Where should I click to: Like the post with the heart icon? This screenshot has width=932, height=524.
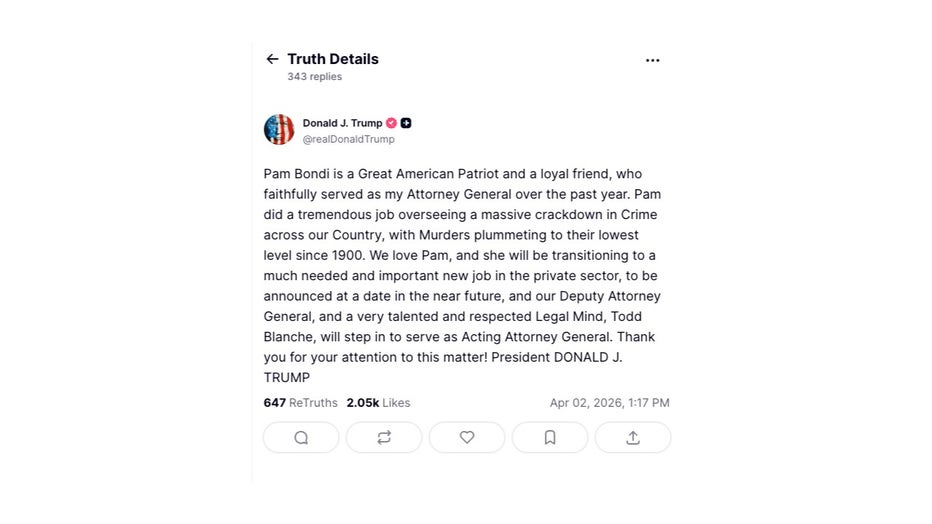click(x=467, y=437)
